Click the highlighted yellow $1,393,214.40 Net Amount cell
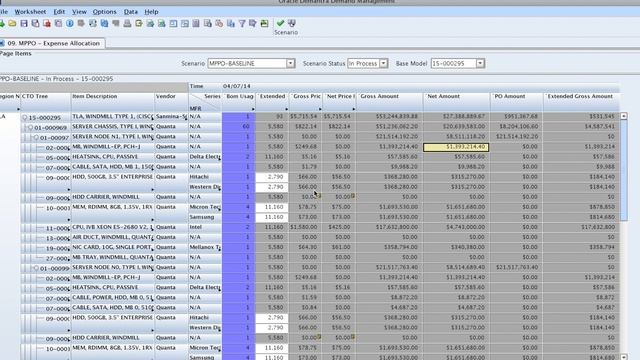The image size is (640, 360). tap(456, 147)
